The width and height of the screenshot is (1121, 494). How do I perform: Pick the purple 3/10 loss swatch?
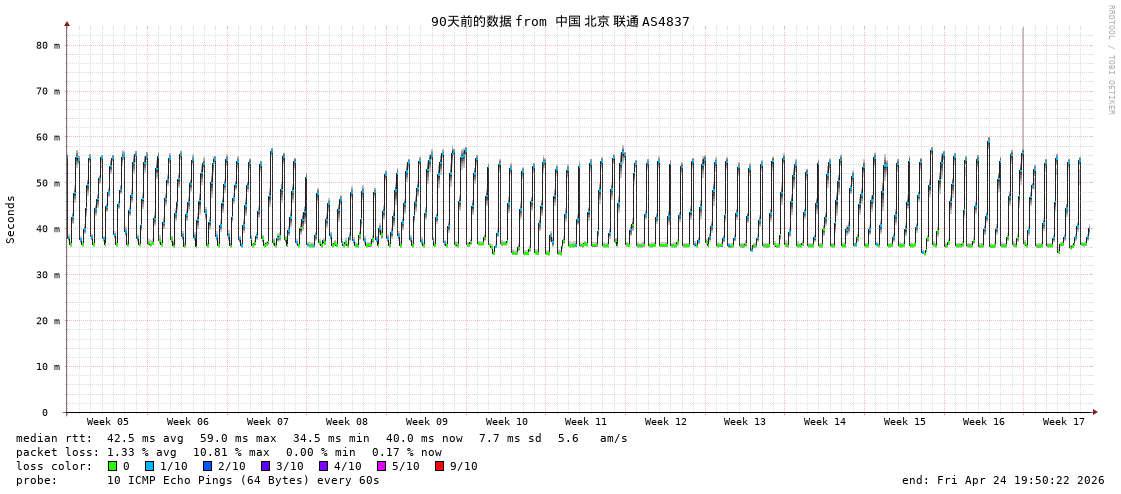(266, 466)
